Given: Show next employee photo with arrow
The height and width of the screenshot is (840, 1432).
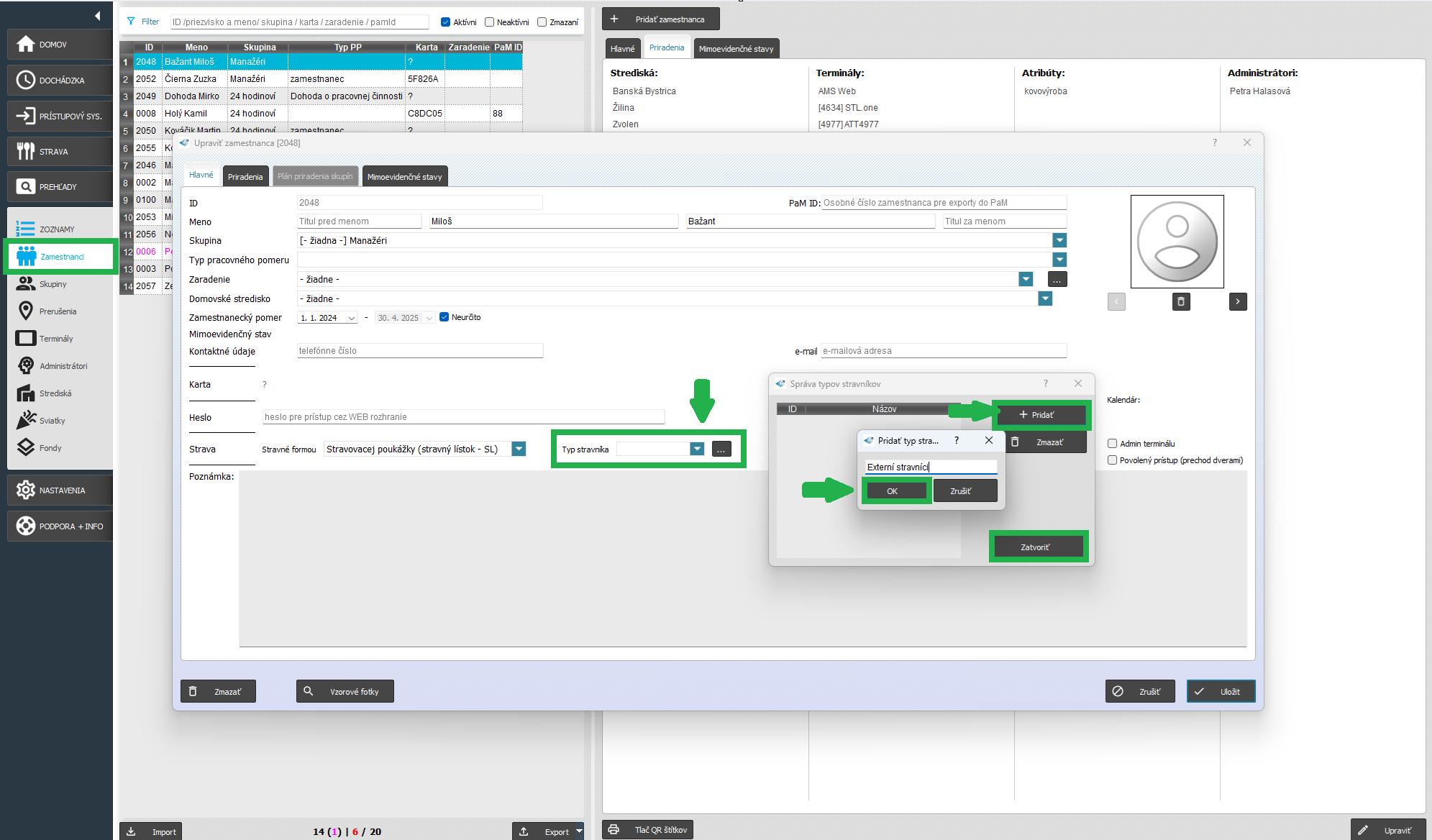Looking at the screenshot, I should [x=1237, y=301].
